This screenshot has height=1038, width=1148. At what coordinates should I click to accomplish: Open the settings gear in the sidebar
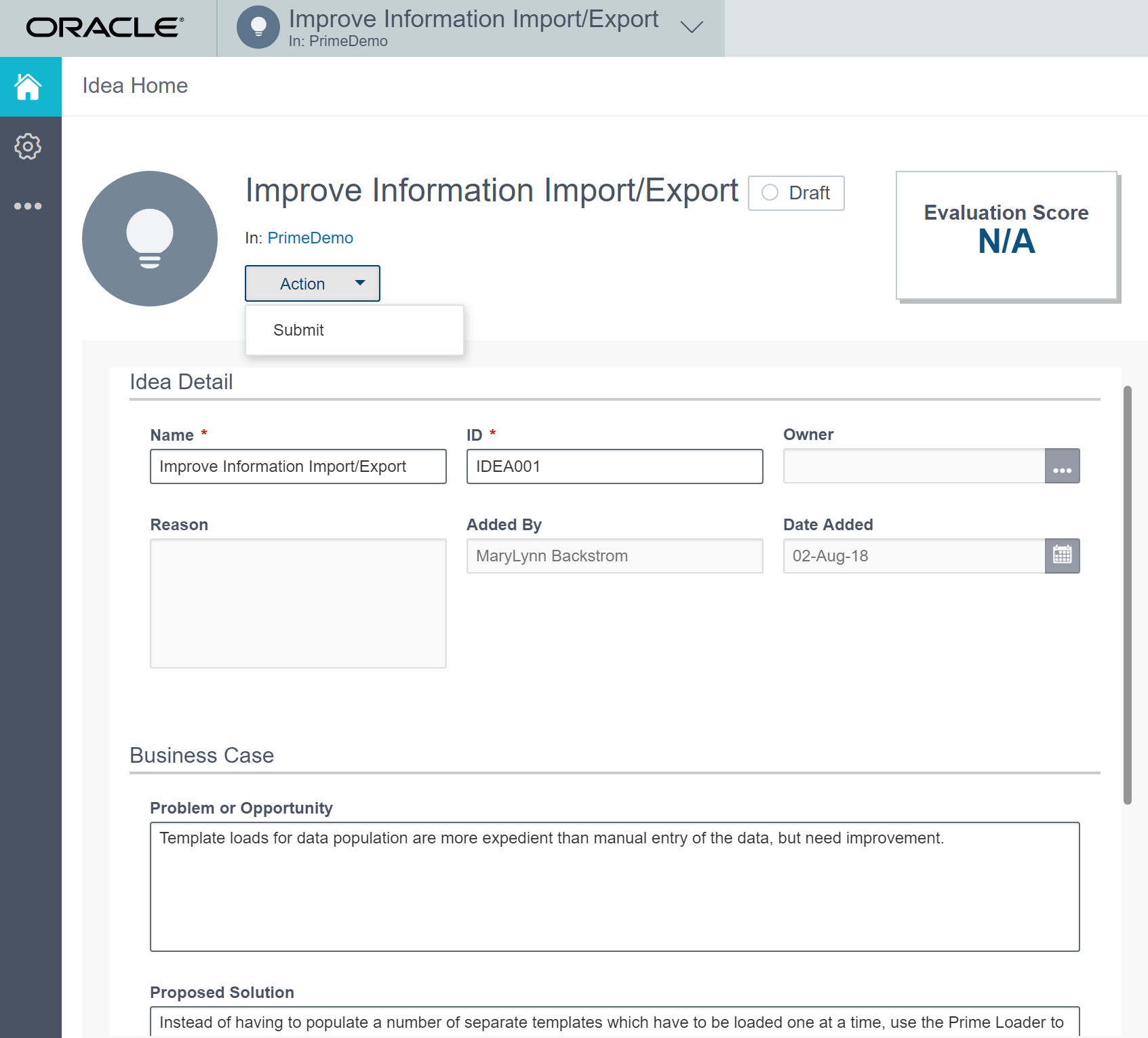[28, 146]
